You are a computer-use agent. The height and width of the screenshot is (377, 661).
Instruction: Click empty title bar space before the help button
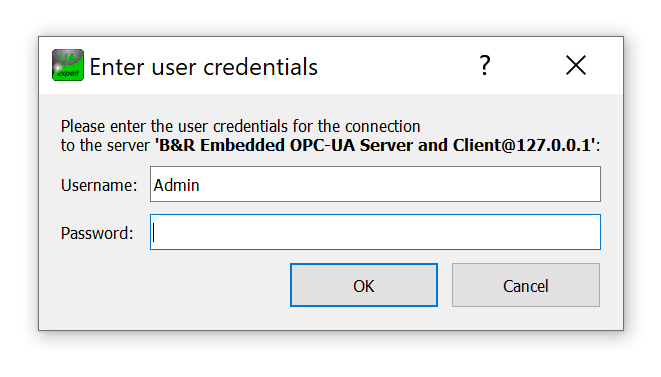pos(396,65)
